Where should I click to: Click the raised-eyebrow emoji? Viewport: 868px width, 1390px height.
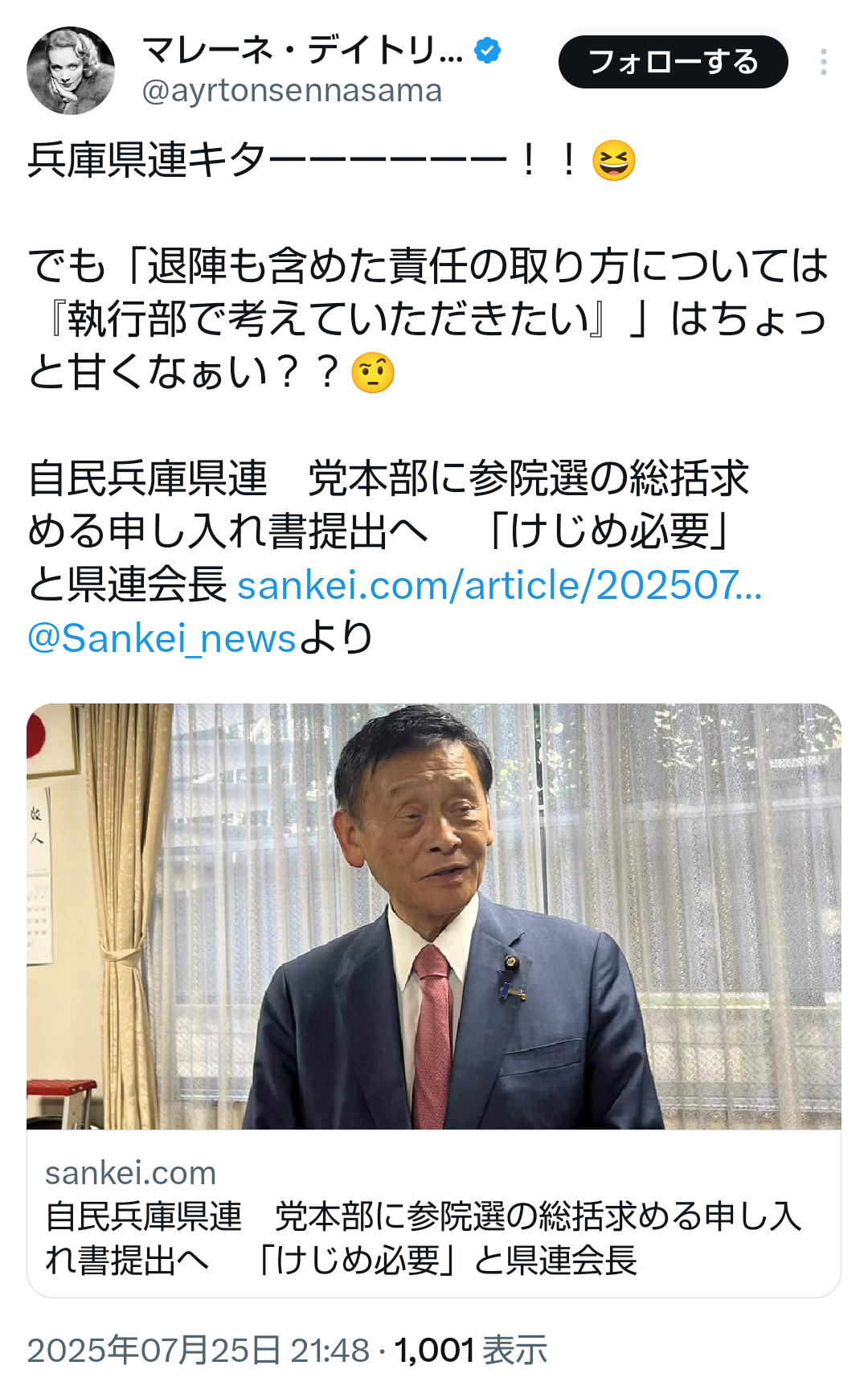coord(373,372)
